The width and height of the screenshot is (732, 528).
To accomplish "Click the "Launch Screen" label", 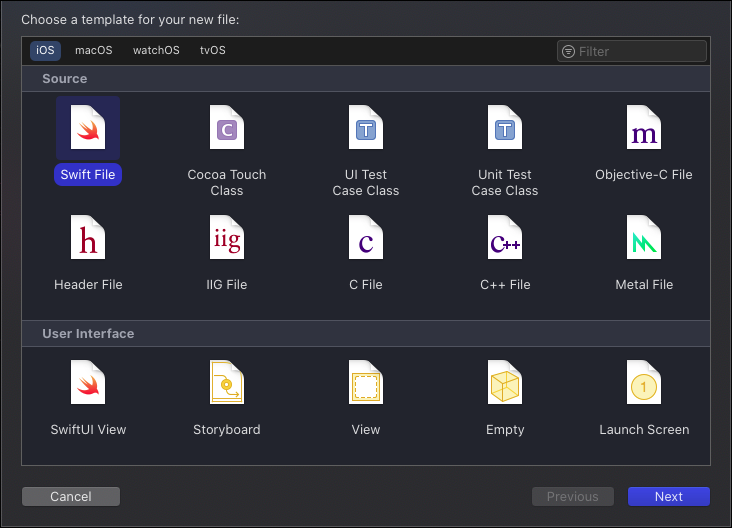I will (644, 429).
